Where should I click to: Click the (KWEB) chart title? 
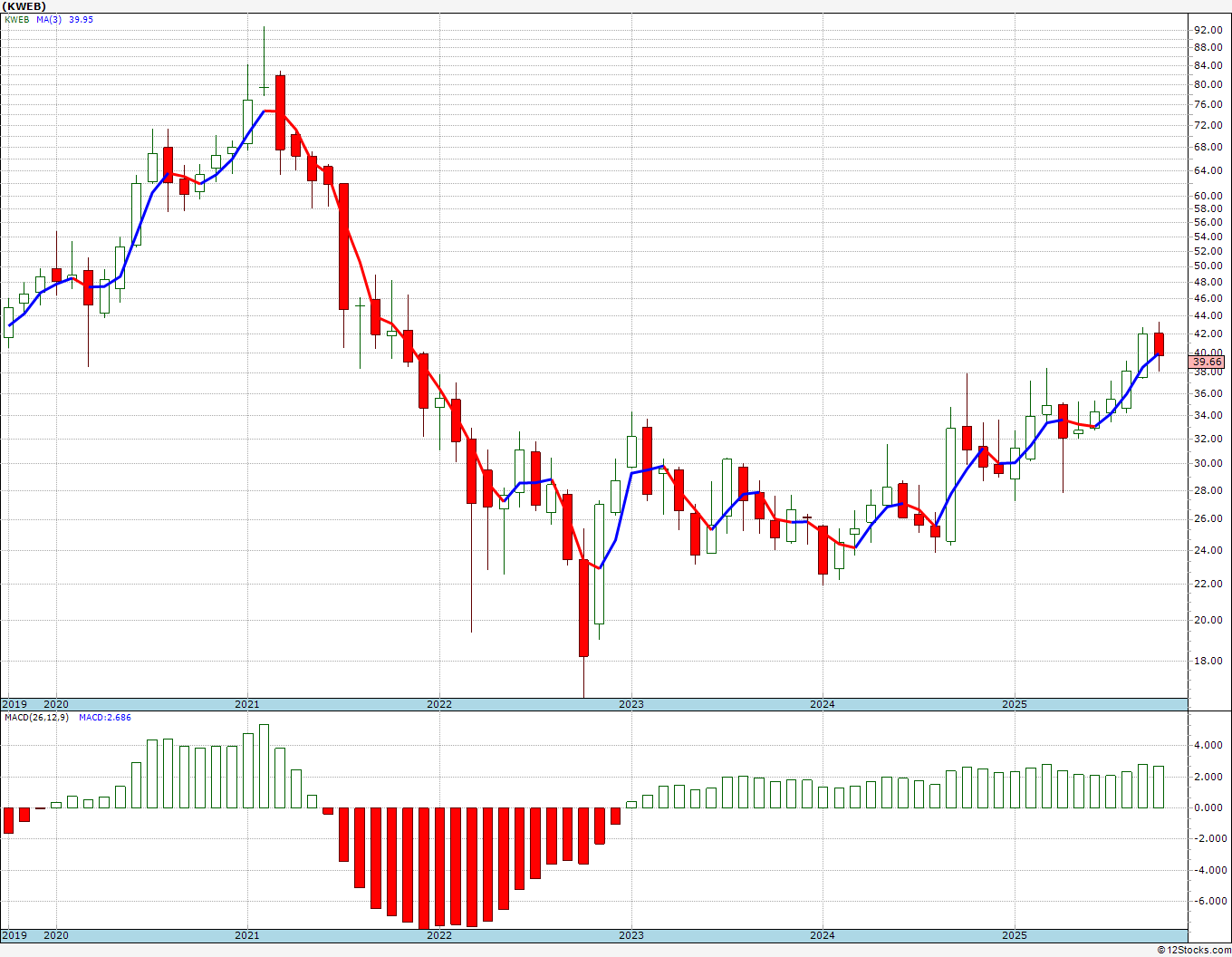tap(23, 6)
